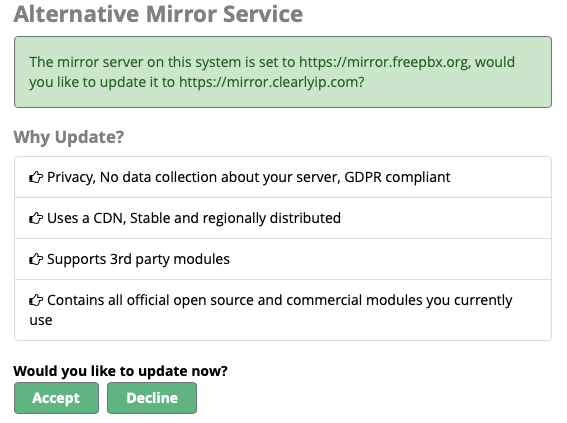Click hand icon beside Contains all official
567x423 pixels.
[x=36, y=300]
